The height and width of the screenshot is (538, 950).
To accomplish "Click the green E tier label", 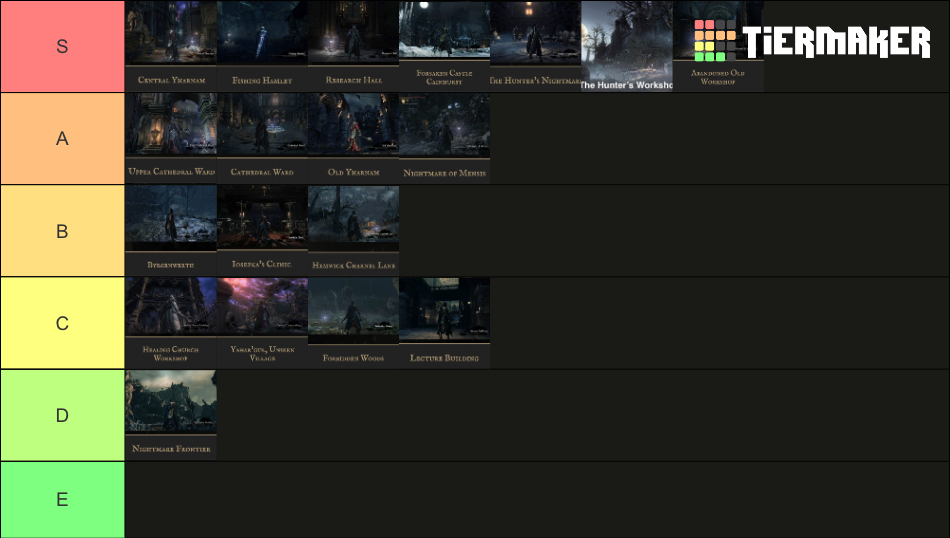I will 62,499.
